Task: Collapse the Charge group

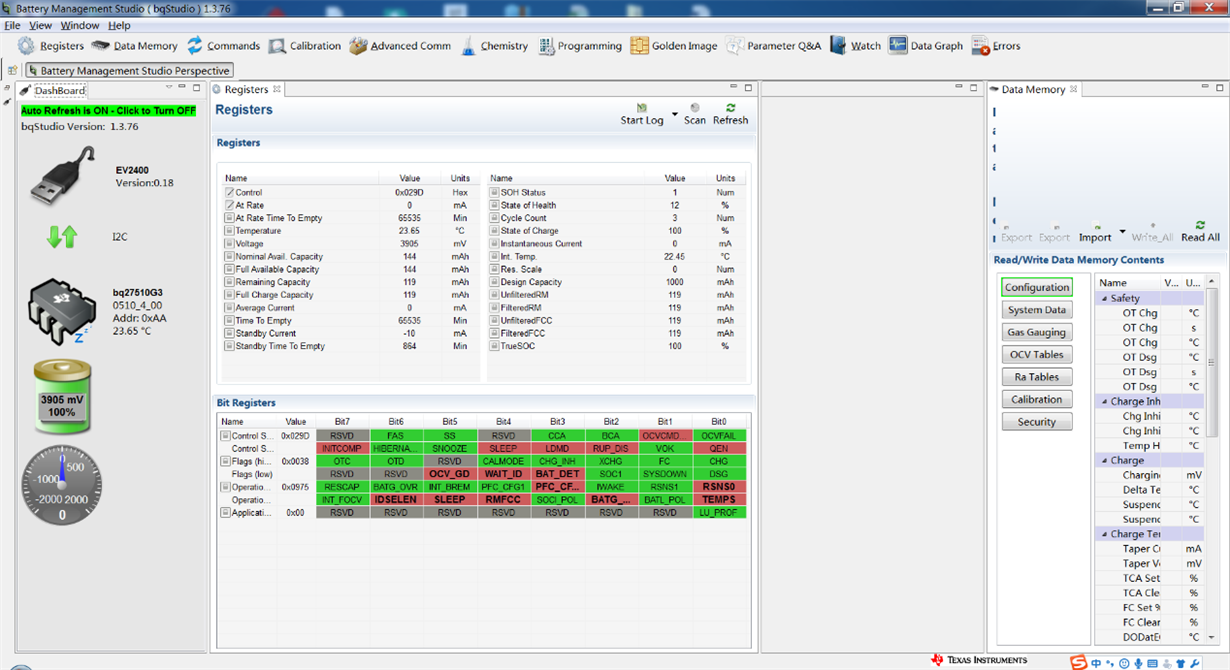Action: [x=1105, y=460]
